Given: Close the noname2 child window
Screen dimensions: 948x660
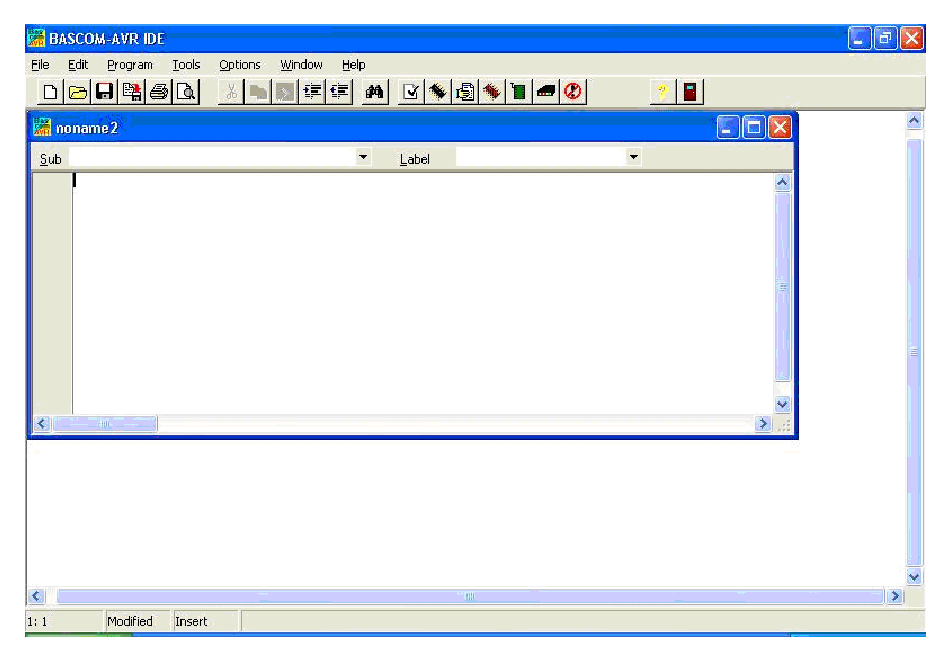Looking at the screenshot, I should tap(780, 128).
